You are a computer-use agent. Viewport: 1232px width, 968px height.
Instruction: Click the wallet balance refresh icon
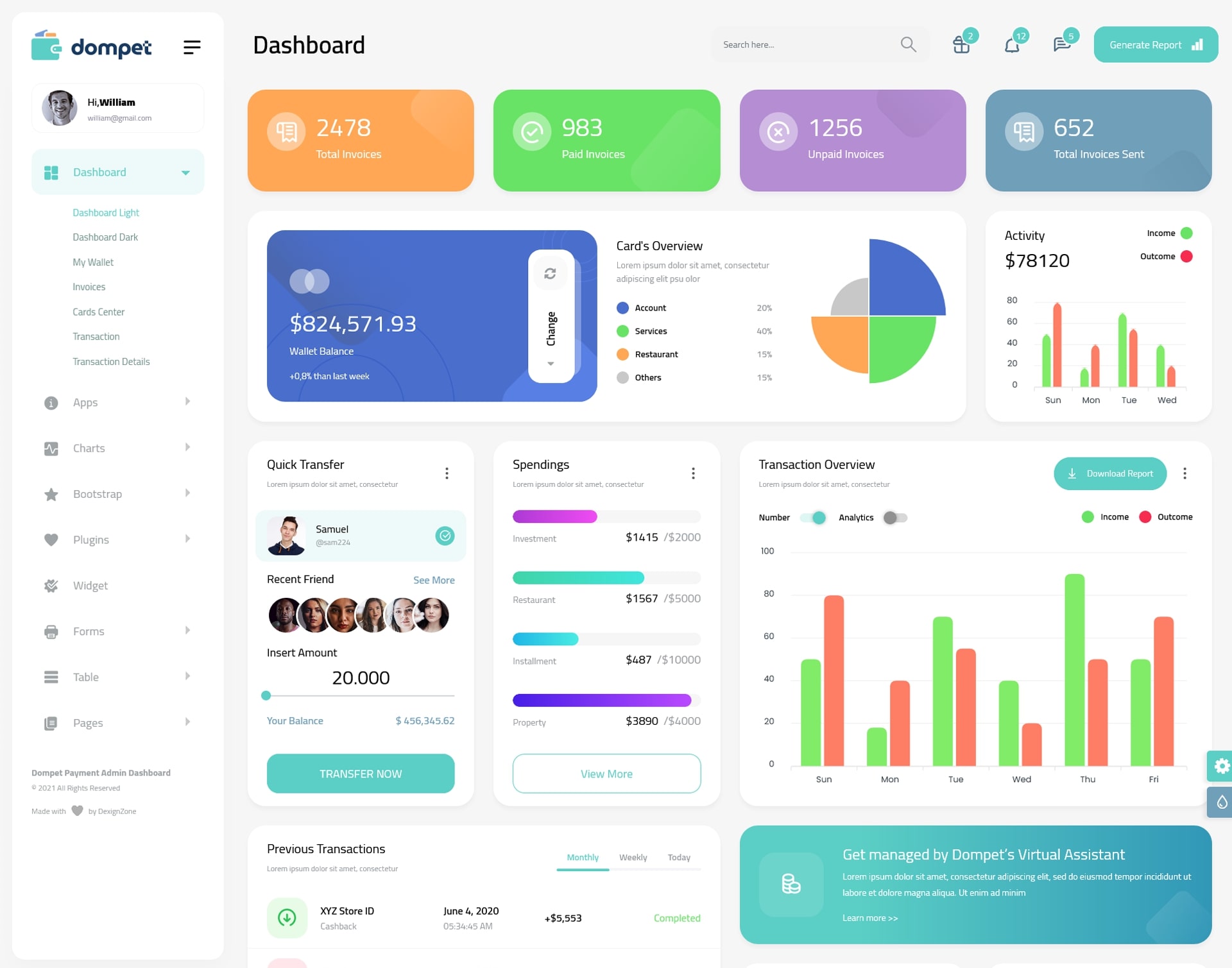coord(550,275)
